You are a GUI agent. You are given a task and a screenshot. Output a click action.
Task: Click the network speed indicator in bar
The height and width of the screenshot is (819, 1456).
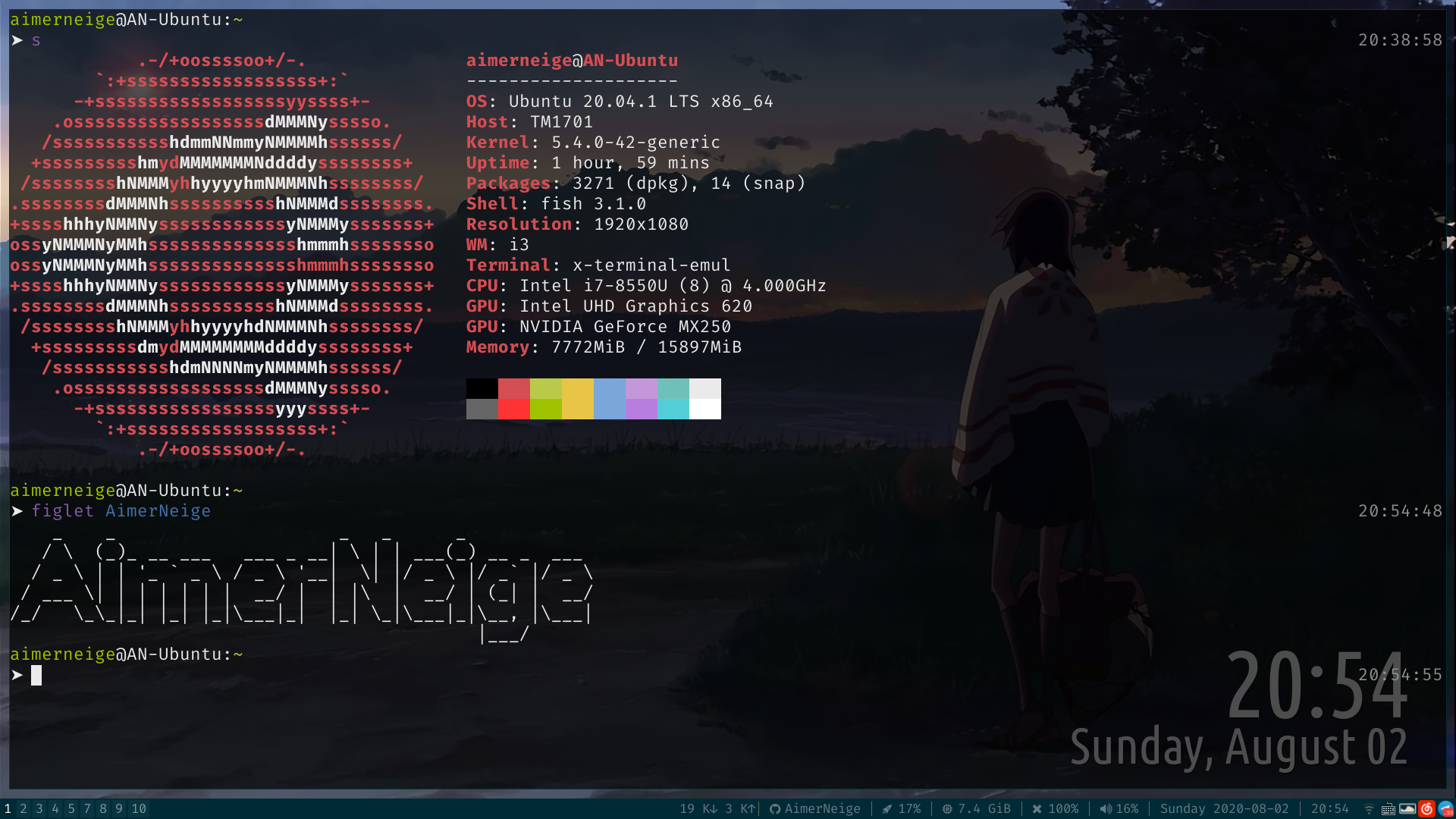717,809
